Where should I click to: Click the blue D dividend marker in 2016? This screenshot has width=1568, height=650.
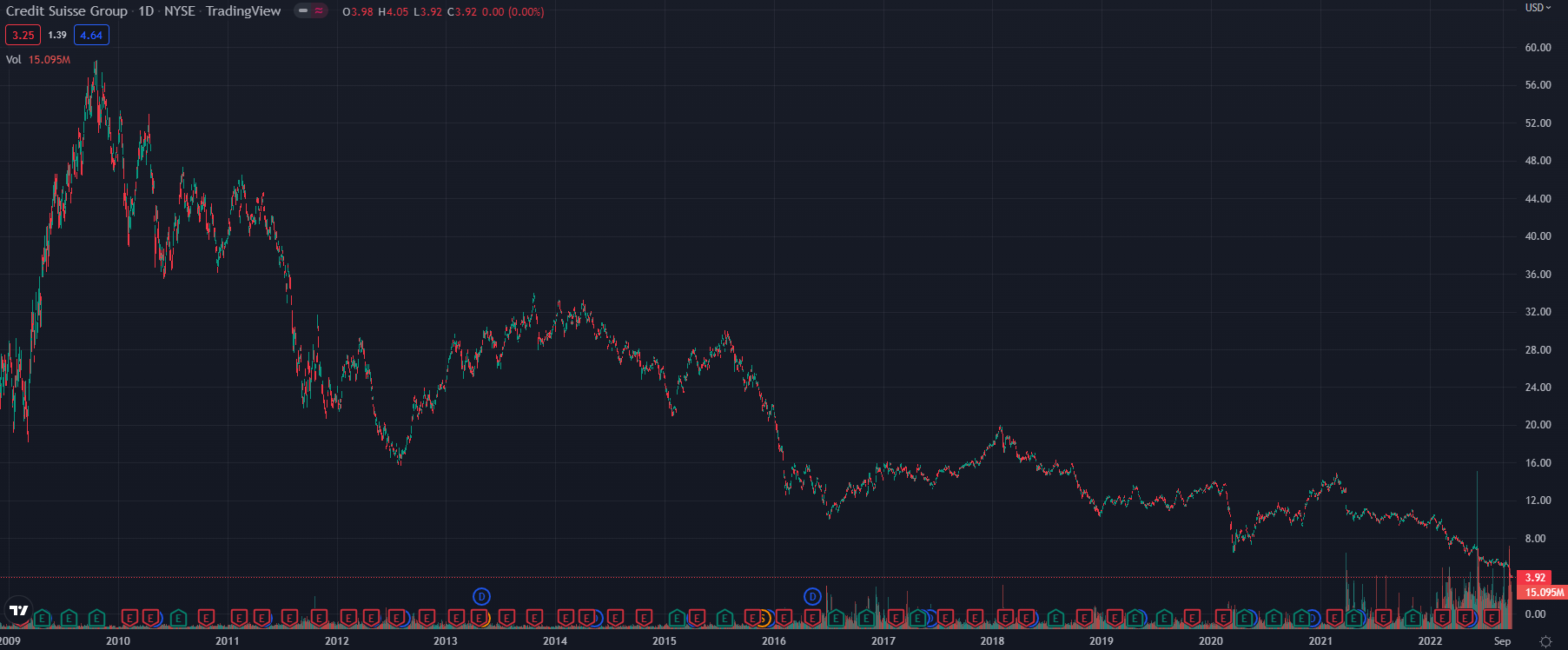[812, 597]
